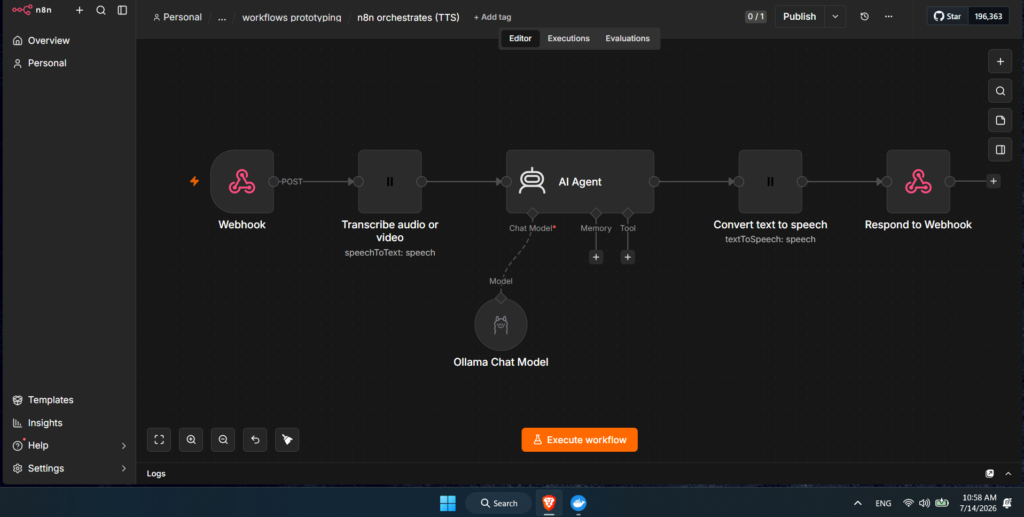Expand the hidden breadcrumb ellipsis

coord(222,18)
